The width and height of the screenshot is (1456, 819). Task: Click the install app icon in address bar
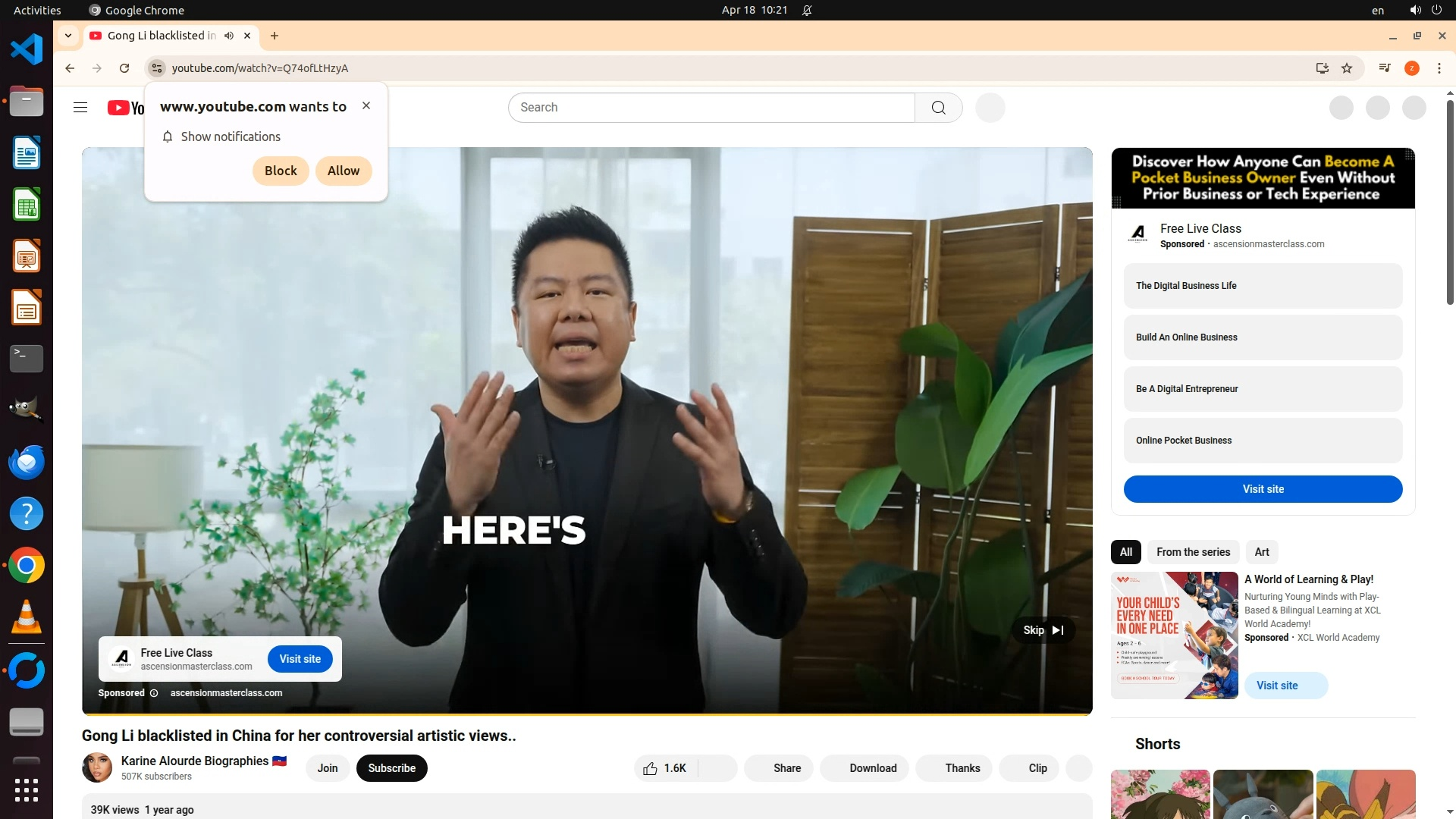coord(1322,68)
